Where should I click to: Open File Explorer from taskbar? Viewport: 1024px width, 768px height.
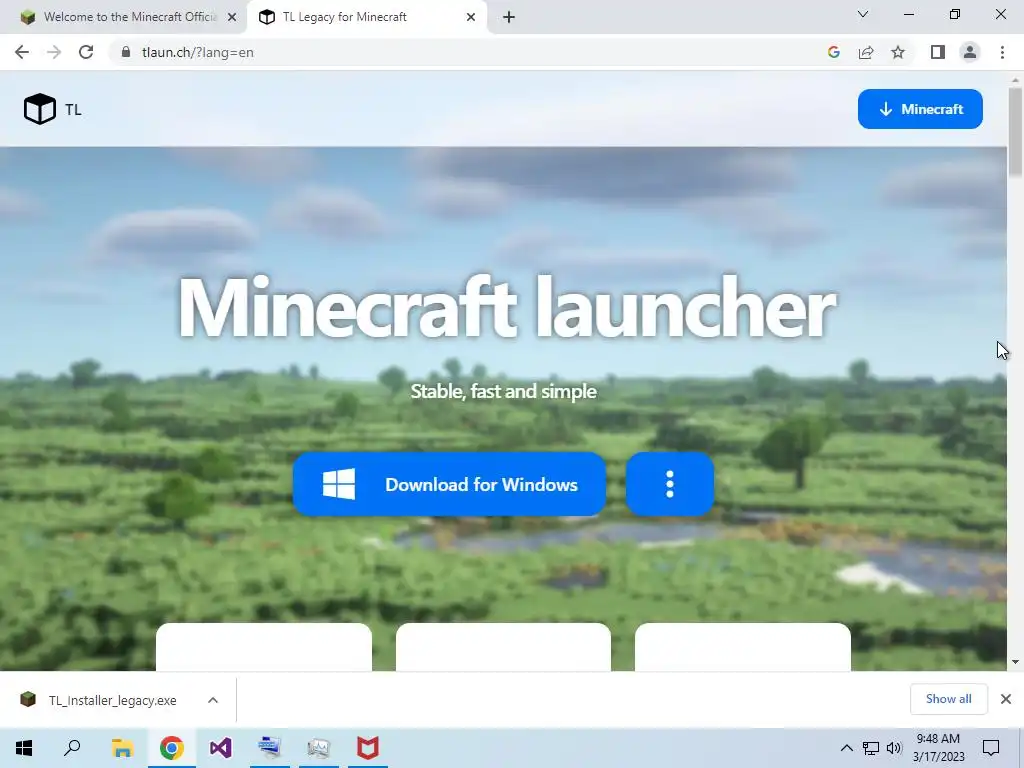pyautogui.click(x=122, y=748)
